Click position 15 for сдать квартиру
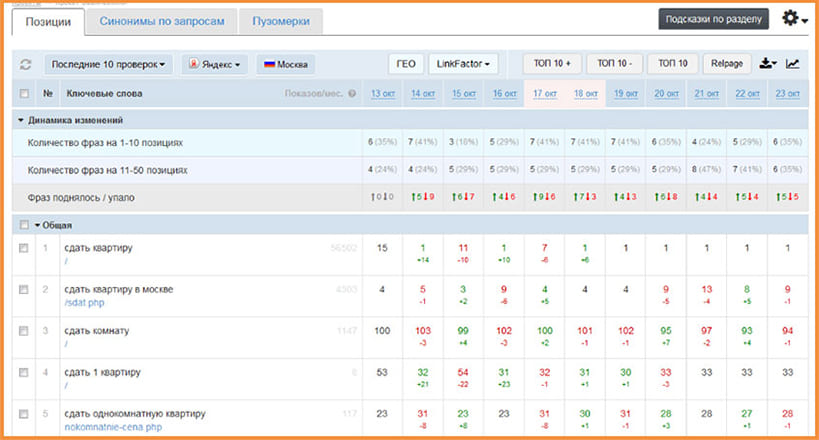This screenshot has width=819, height=440. pyautogui.click(x=382, y=248)
